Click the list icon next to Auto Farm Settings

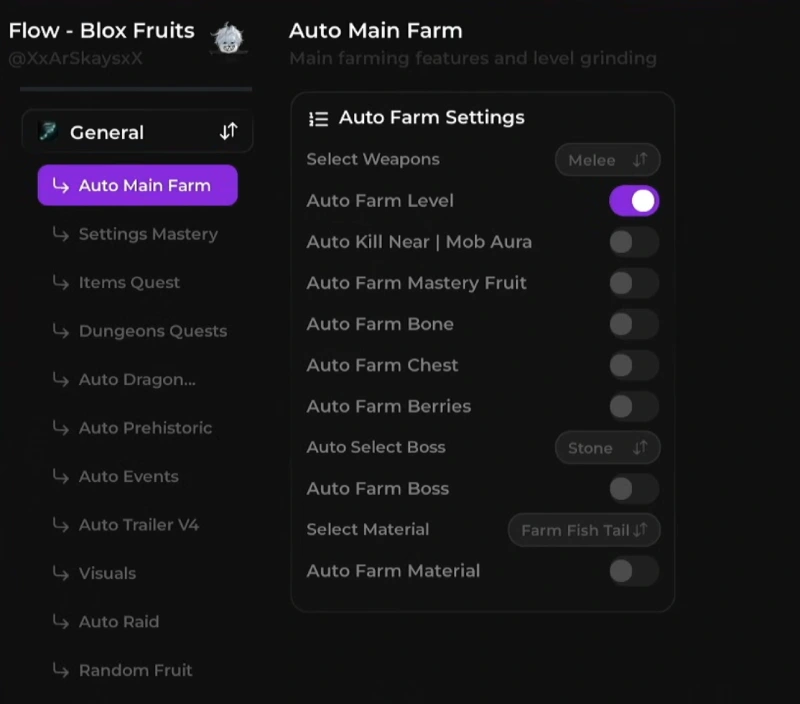pos(318,118)
